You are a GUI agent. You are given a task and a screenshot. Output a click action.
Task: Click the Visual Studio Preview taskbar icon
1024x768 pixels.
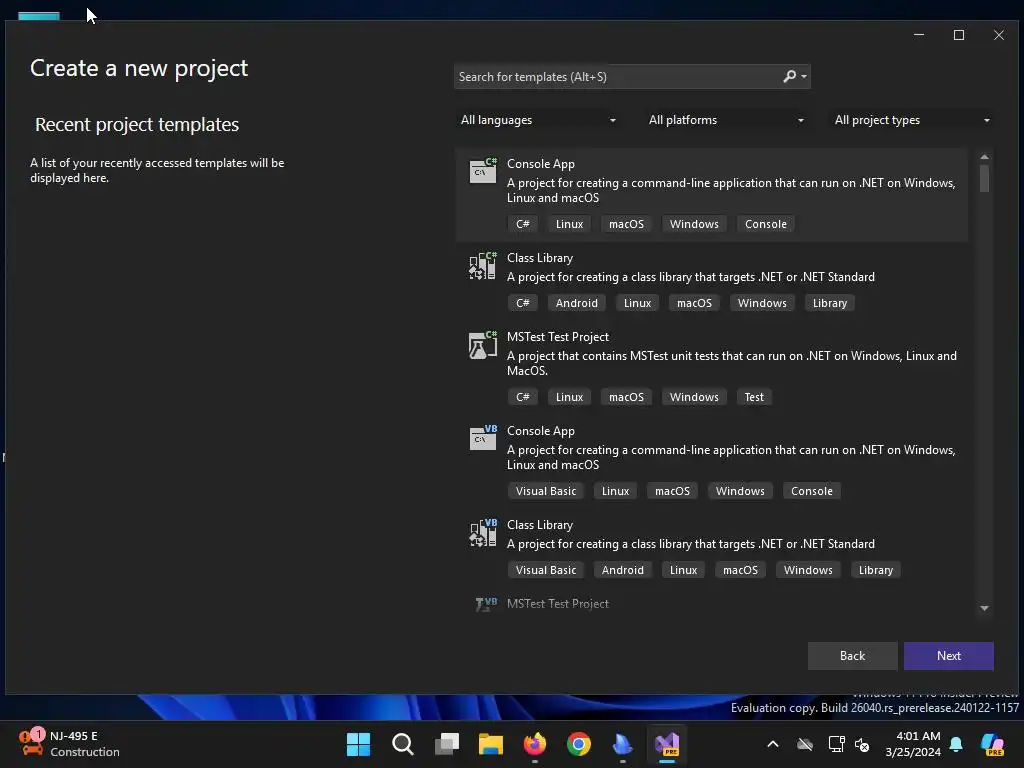point(667,744)
